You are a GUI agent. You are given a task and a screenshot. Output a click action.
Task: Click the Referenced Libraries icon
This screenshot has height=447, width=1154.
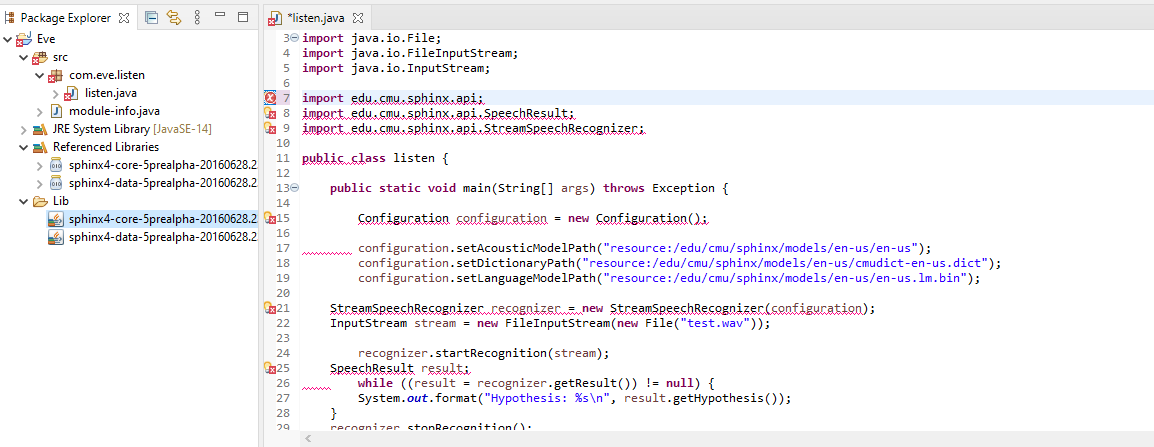pyautogui.click(x=40, y=147)
